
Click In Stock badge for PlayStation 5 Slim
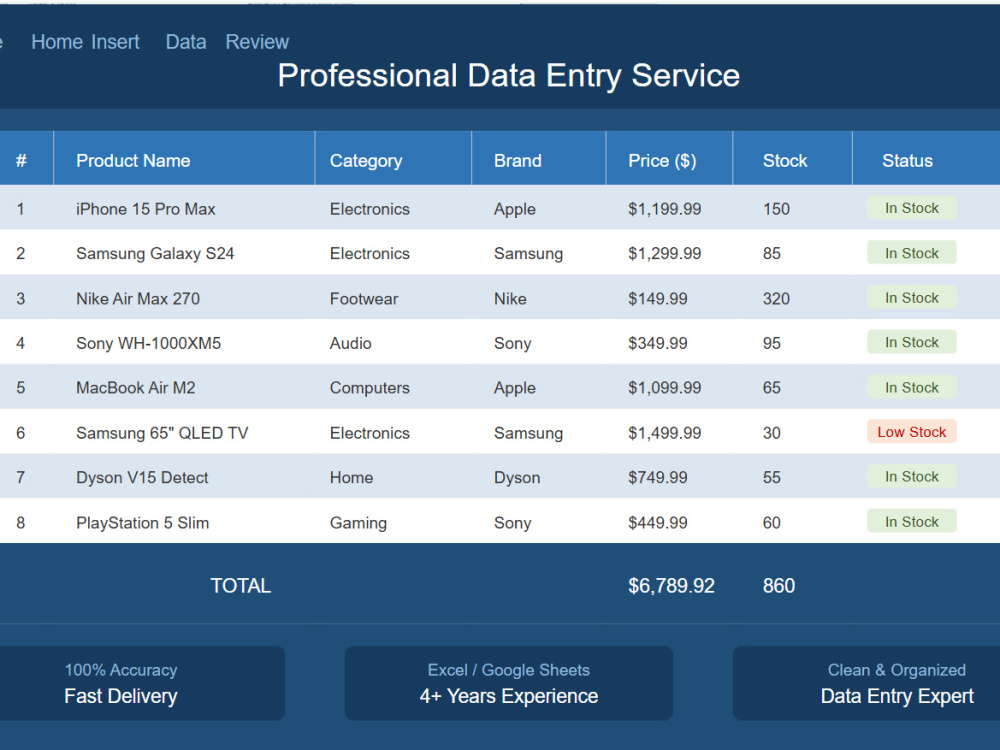911,522
